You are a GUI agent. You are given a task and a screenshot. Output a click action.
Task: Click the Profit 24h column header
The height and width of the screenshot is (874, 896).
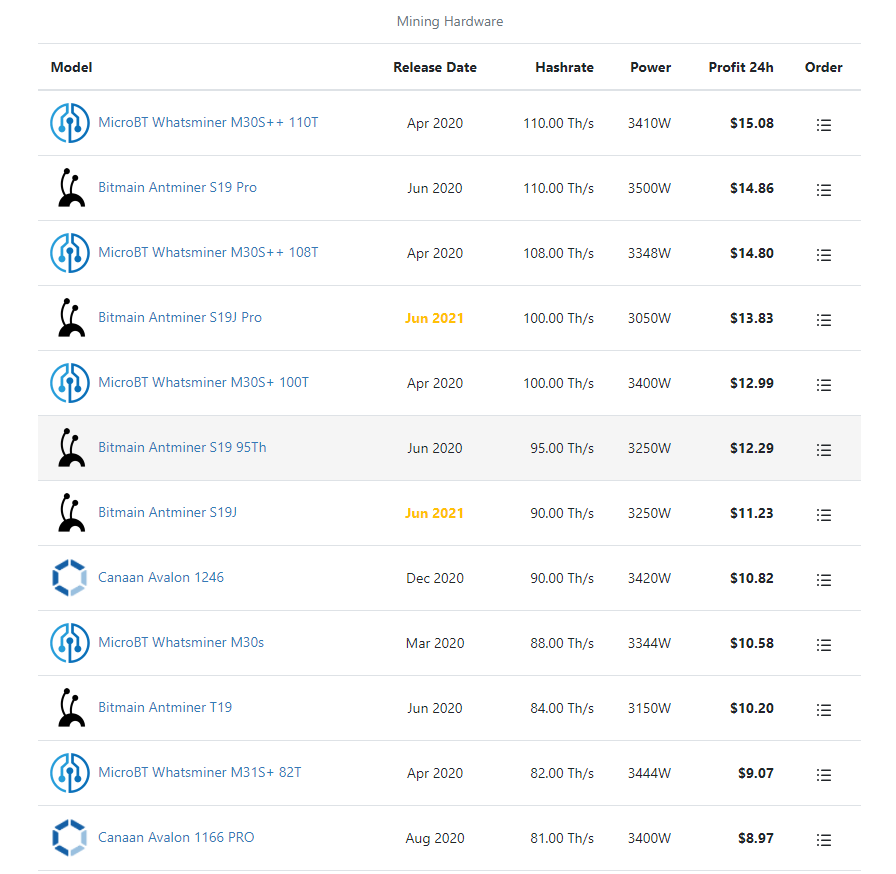point(741,67)
